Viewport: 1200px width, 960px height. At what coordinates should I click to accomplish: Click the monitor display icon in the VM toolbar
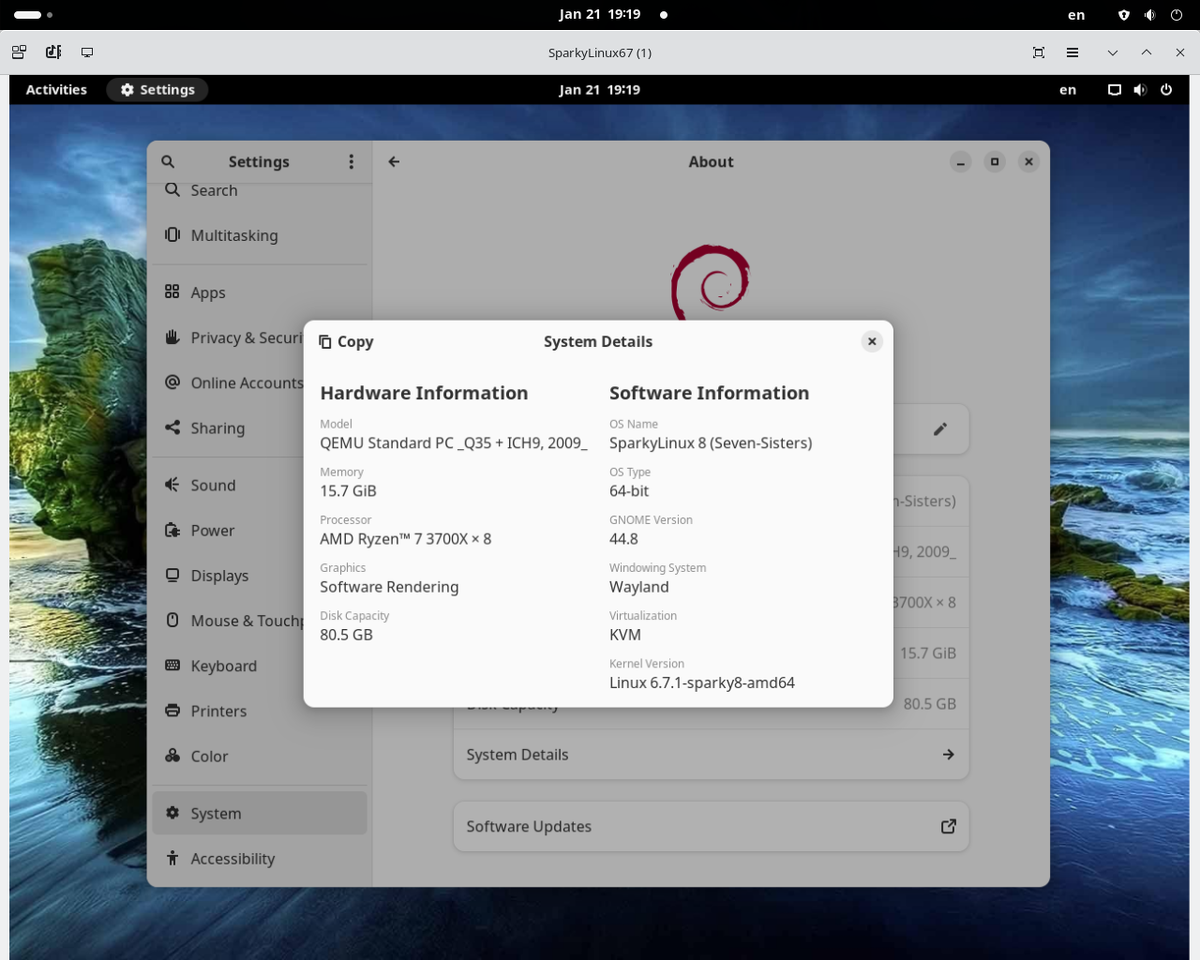click(x=87, y=51)
